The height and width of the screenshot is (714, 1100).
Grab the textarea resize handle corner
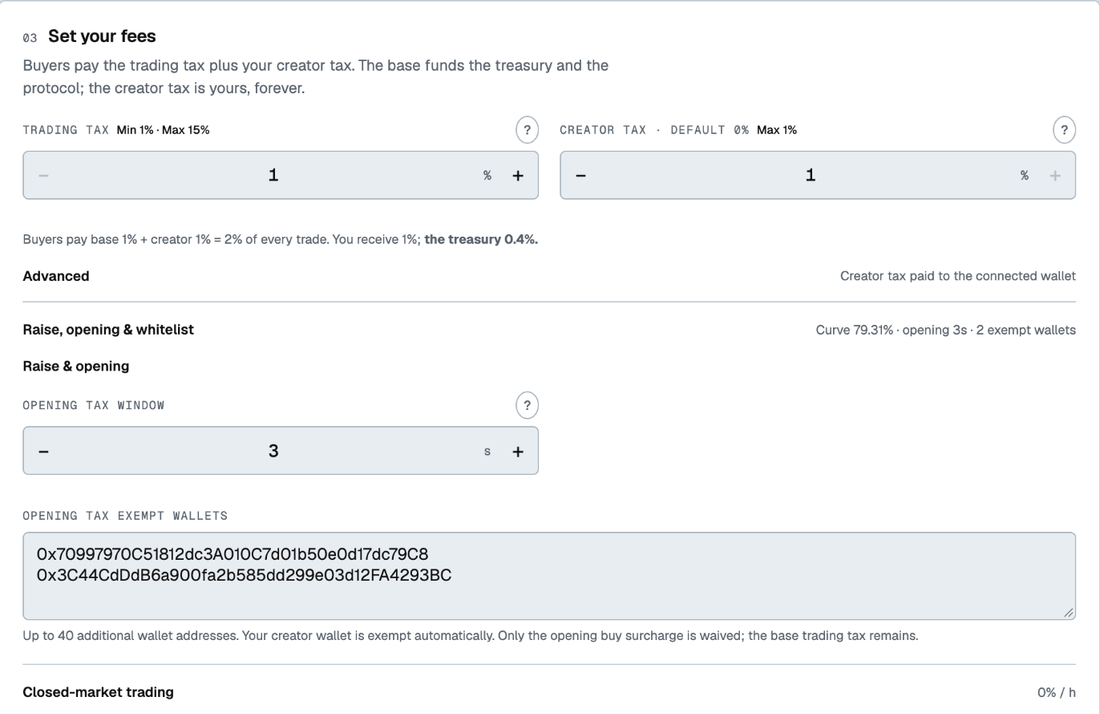tap(1068, 612)
